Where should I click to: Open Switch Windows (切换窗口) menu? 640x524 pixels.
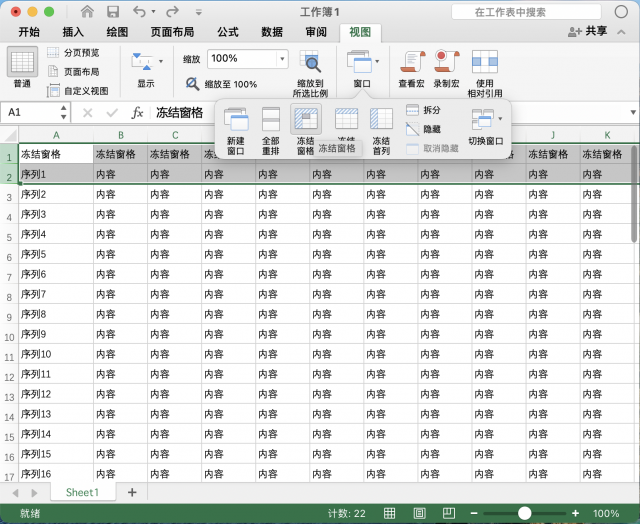[486, 127]
